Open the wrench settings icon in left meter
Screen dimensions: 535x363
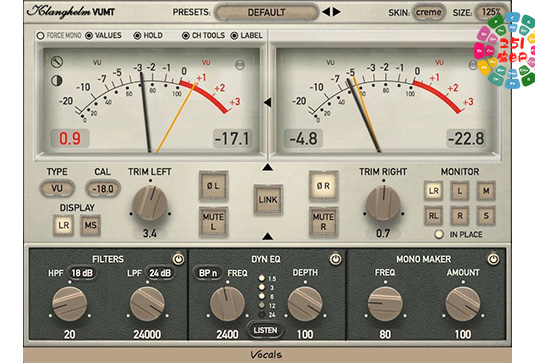click(57, 62)
